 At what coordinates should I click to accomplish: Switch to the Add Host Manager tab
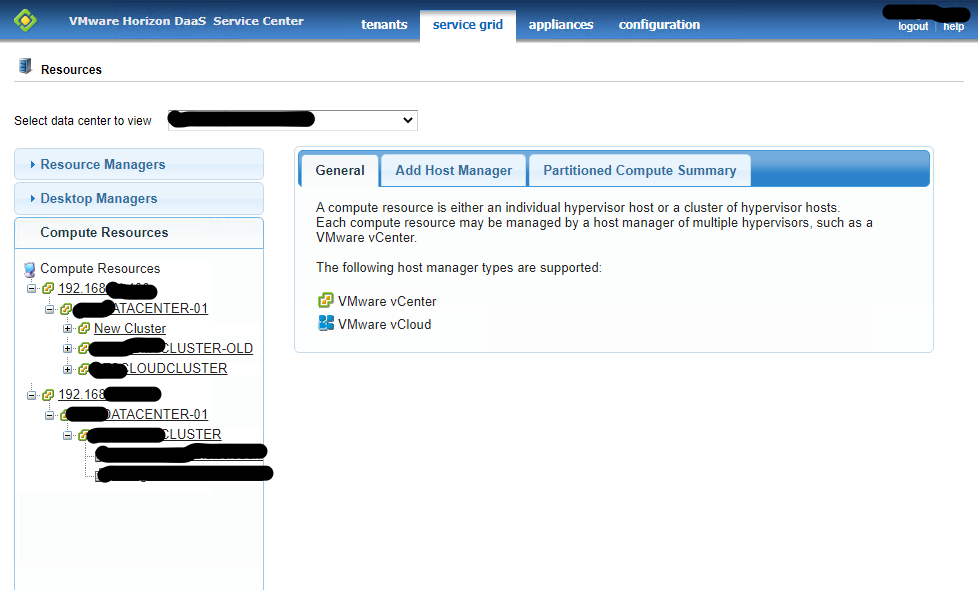click(x=453, y=170)
